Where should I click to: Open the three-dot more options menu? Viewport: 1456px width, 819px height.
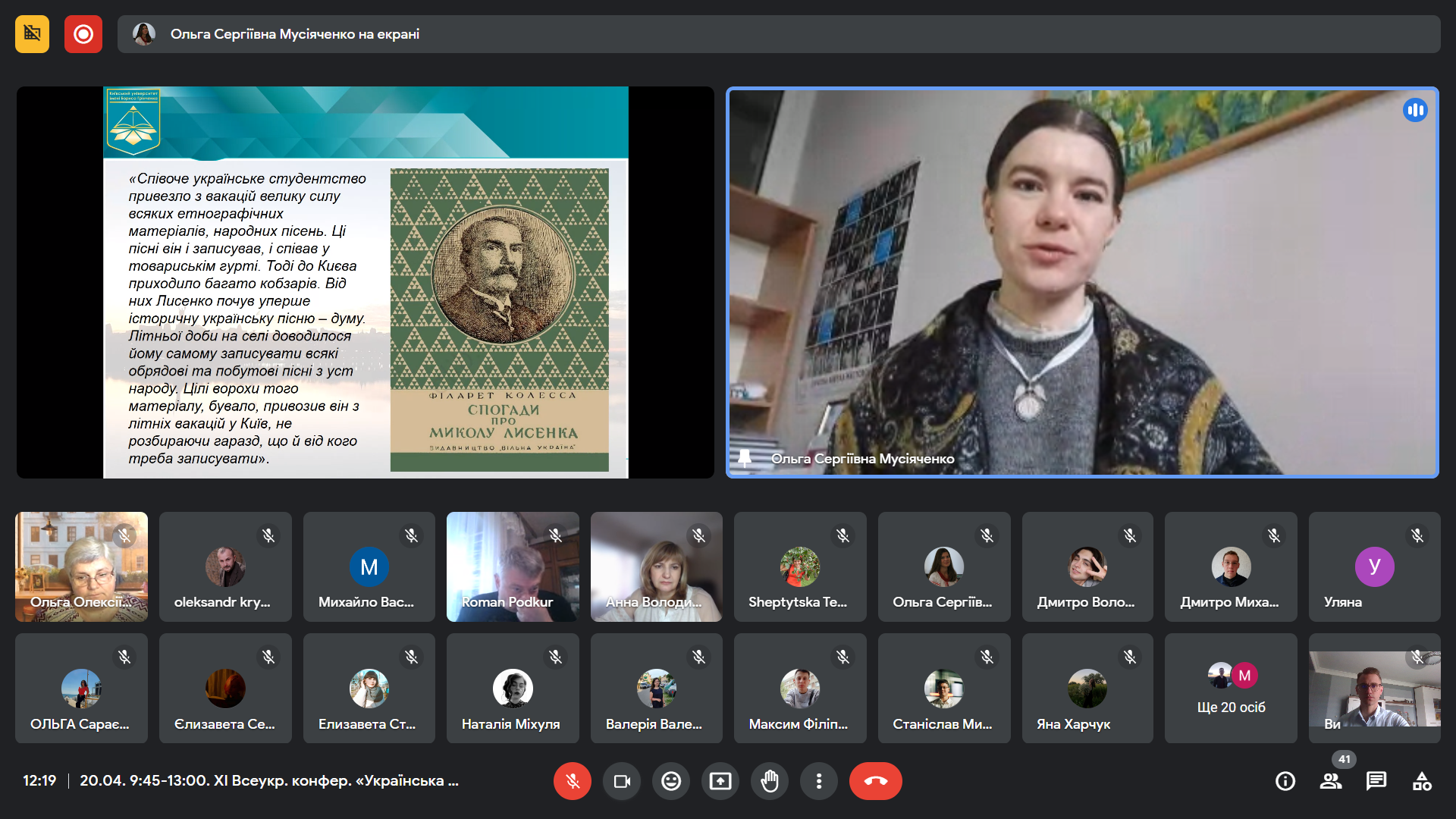tap(818, 781)
